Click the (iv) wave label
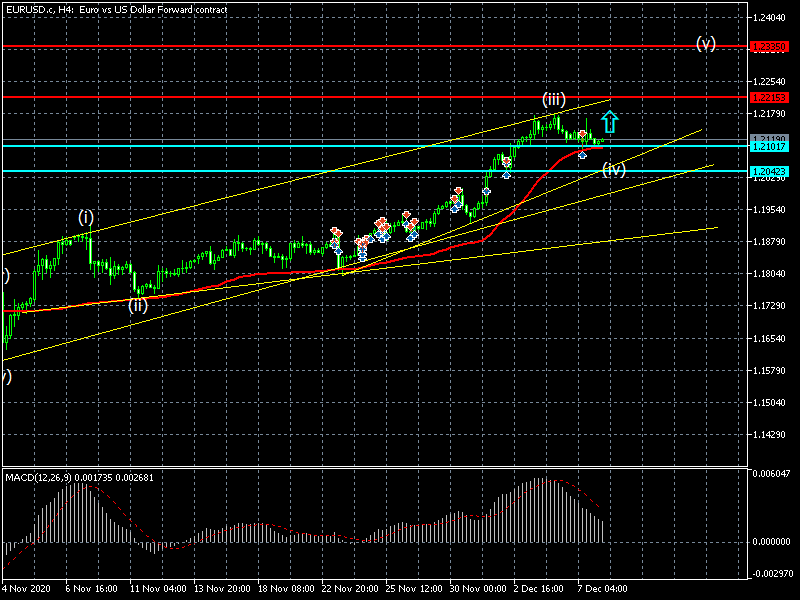Image resolution: width=800 pixels, height=600 pixels. click(x=614, y=169)
